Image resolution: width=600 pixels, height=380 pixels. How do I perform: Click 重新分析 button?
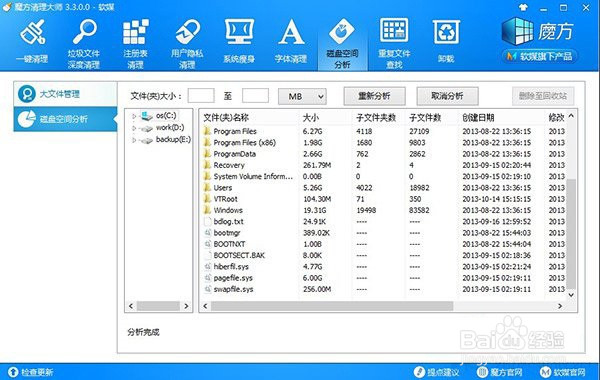[374, 96]
